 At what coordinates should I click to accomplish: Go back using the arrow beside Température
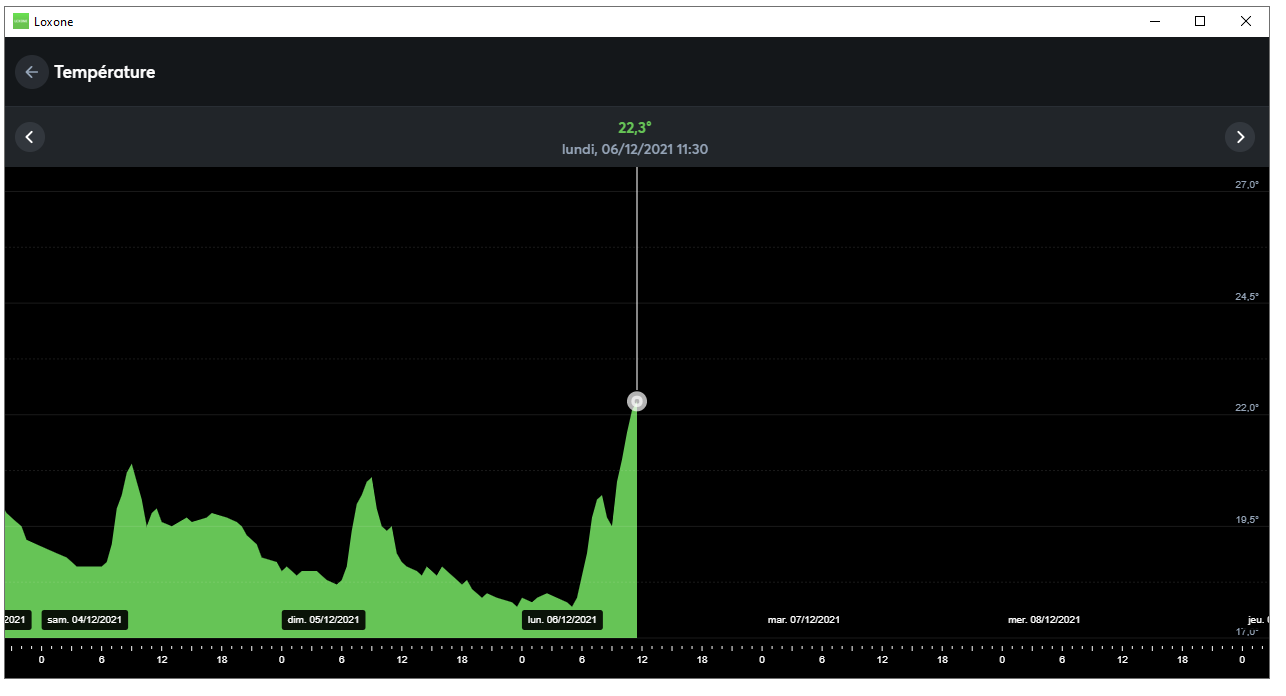pyautogui.click(x=31, y=72)
